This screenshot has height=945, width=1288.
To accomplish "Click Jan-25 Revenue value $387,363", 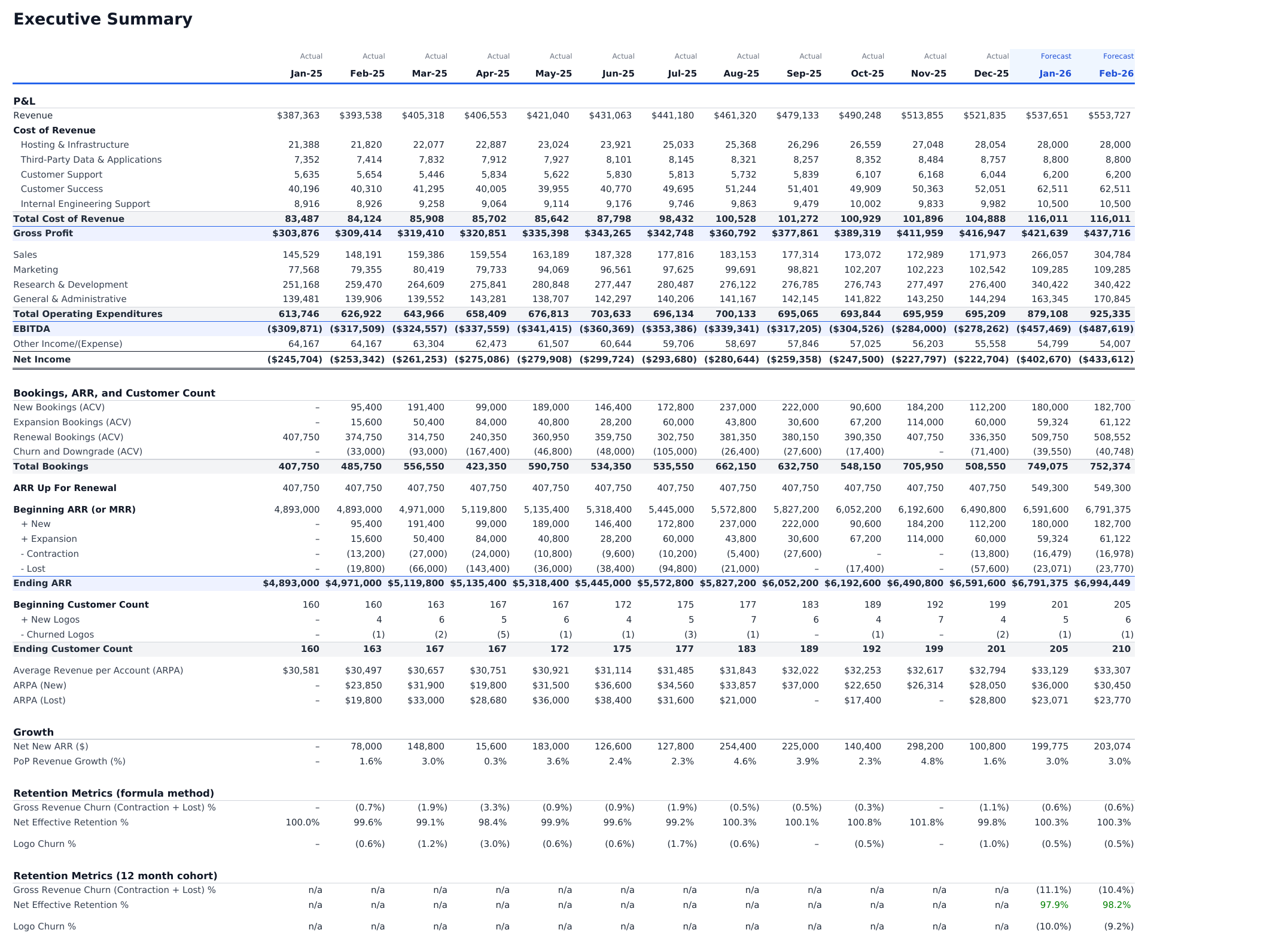I will tap(298, 115).
